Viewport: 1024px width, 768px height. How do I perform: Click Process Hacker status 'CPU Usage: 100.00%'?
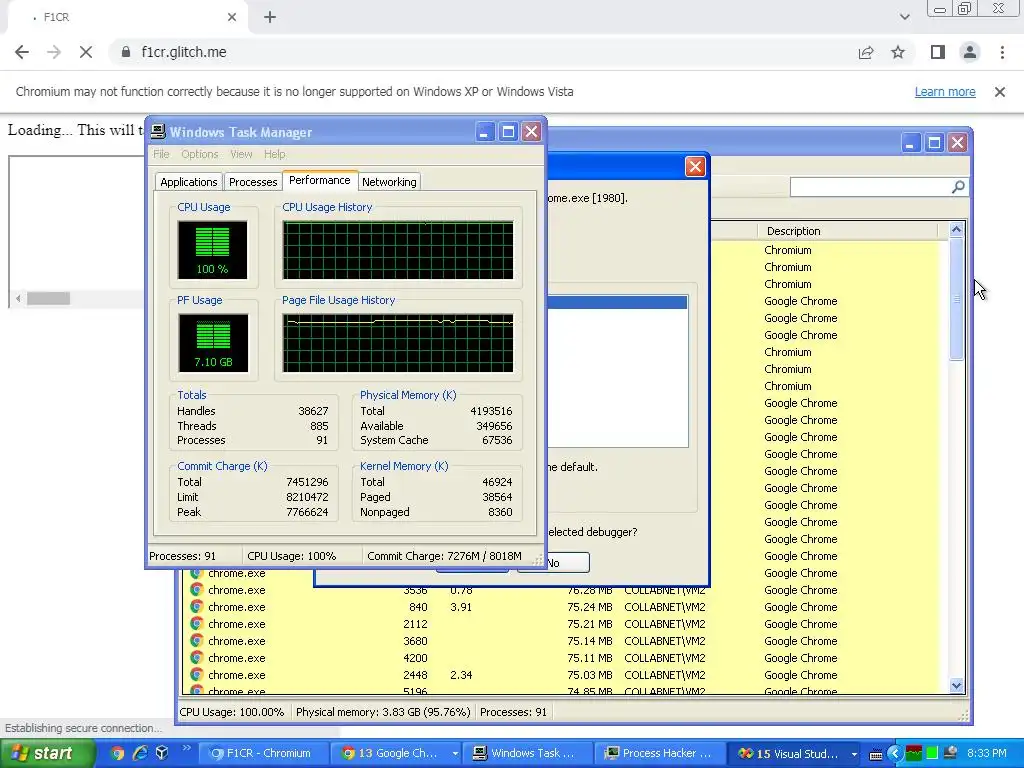232,712
